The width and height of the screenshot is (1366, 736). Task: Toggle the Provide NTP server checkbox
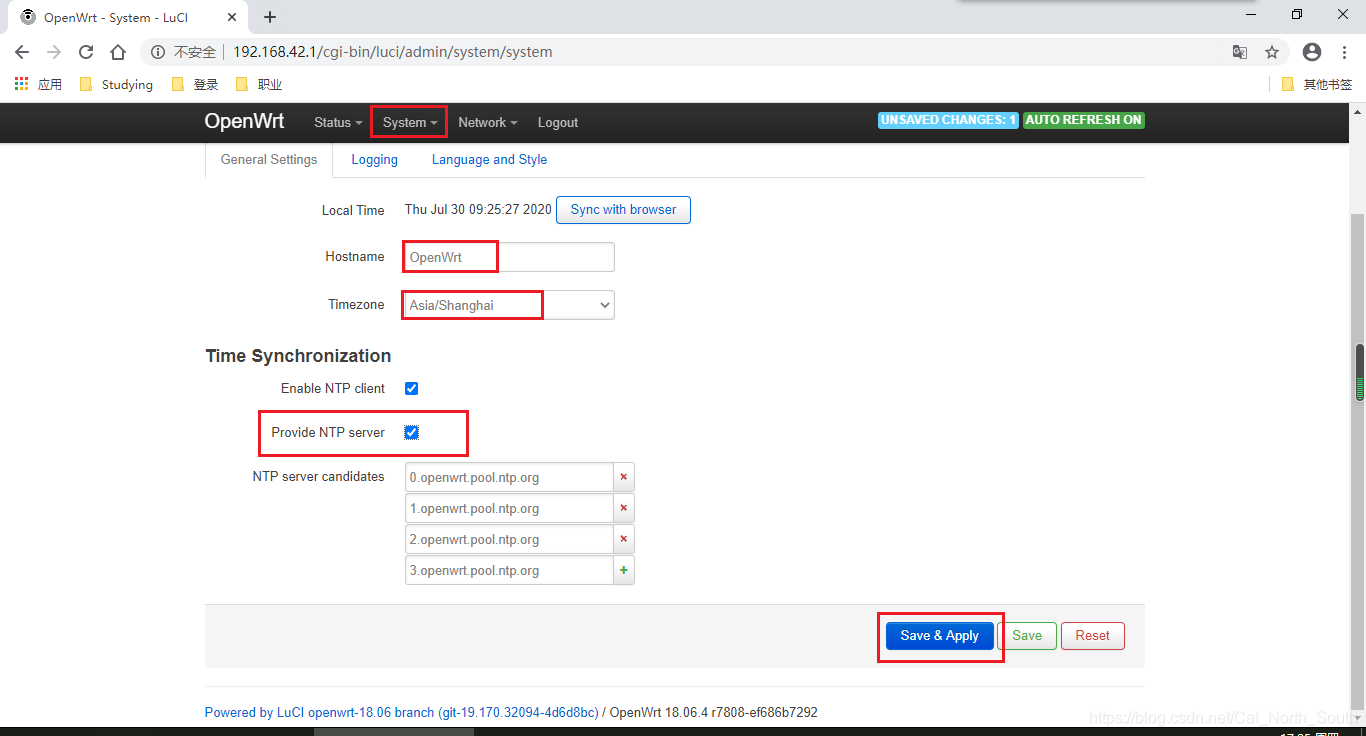click(x=411, y=433)
